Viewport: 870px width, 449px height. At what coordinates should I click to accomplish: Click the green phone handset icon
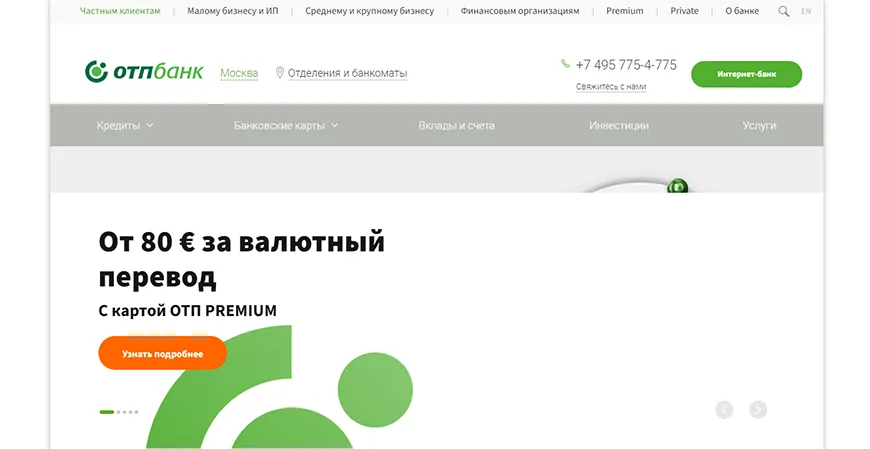tap(566, 64)
